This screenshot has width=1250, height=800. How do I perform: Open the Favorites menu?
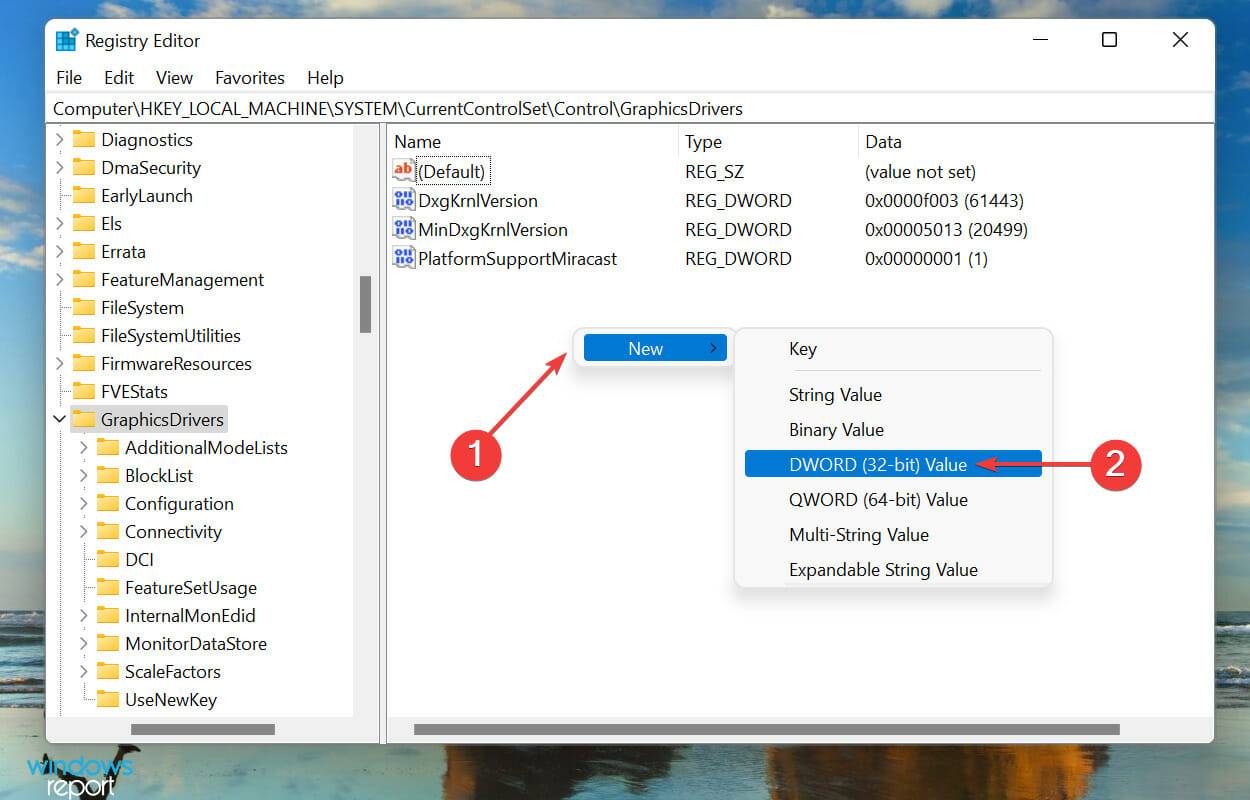(249, 77)
